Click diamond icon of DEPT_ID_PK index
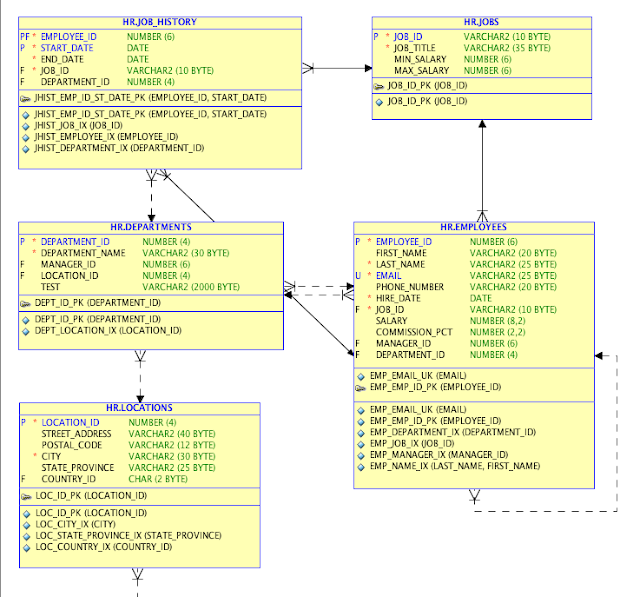This screenshot has width=640, height=597. coord(26,320)
